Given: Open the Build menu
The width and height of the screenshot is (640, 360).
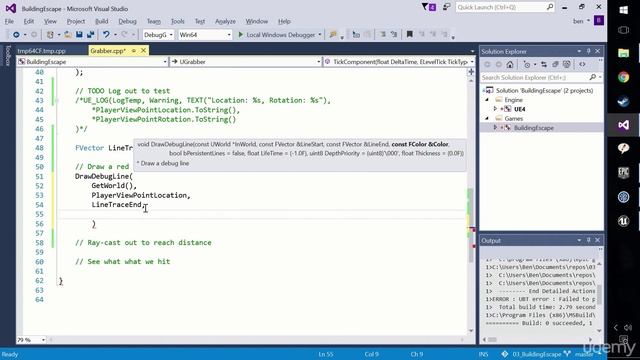Looking at the screenshot, I should (102, 21).
